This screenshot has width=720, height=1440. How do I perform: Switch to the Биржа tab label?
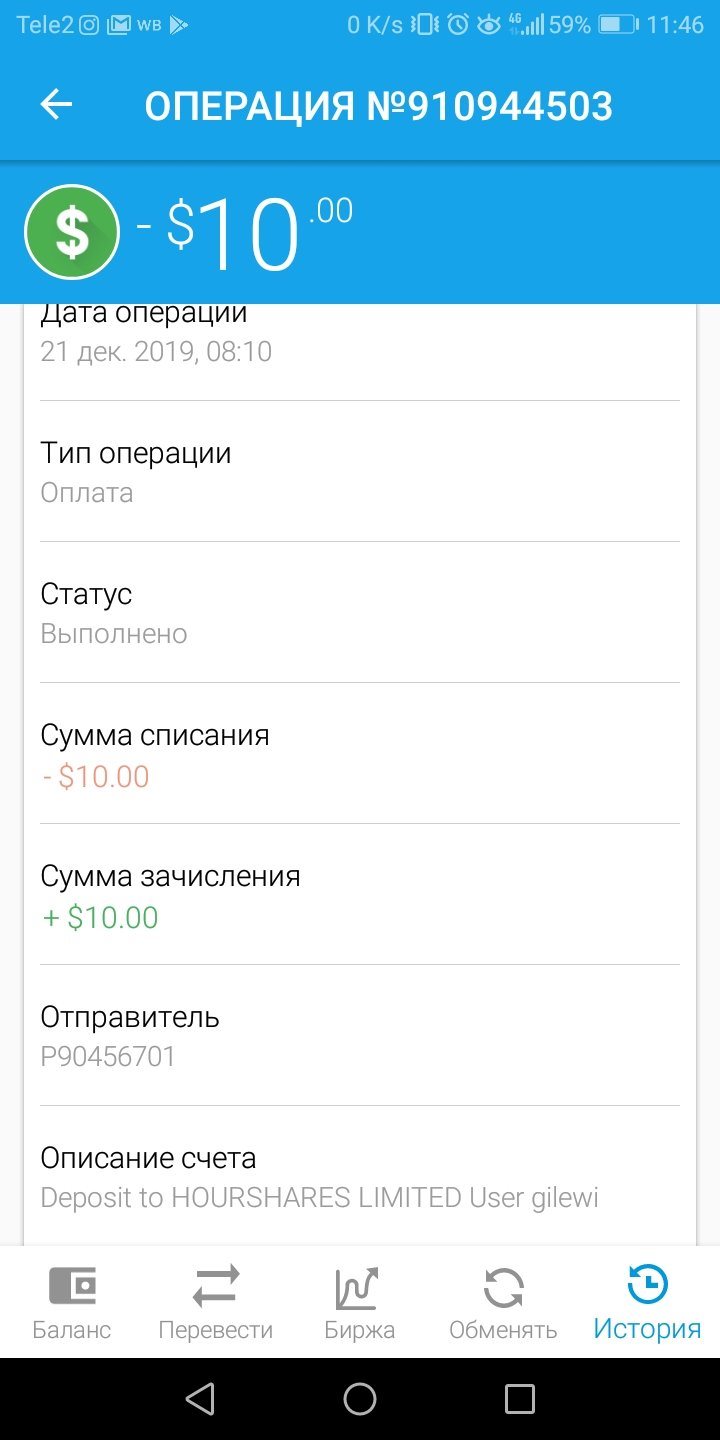(x=360, y=1331)
